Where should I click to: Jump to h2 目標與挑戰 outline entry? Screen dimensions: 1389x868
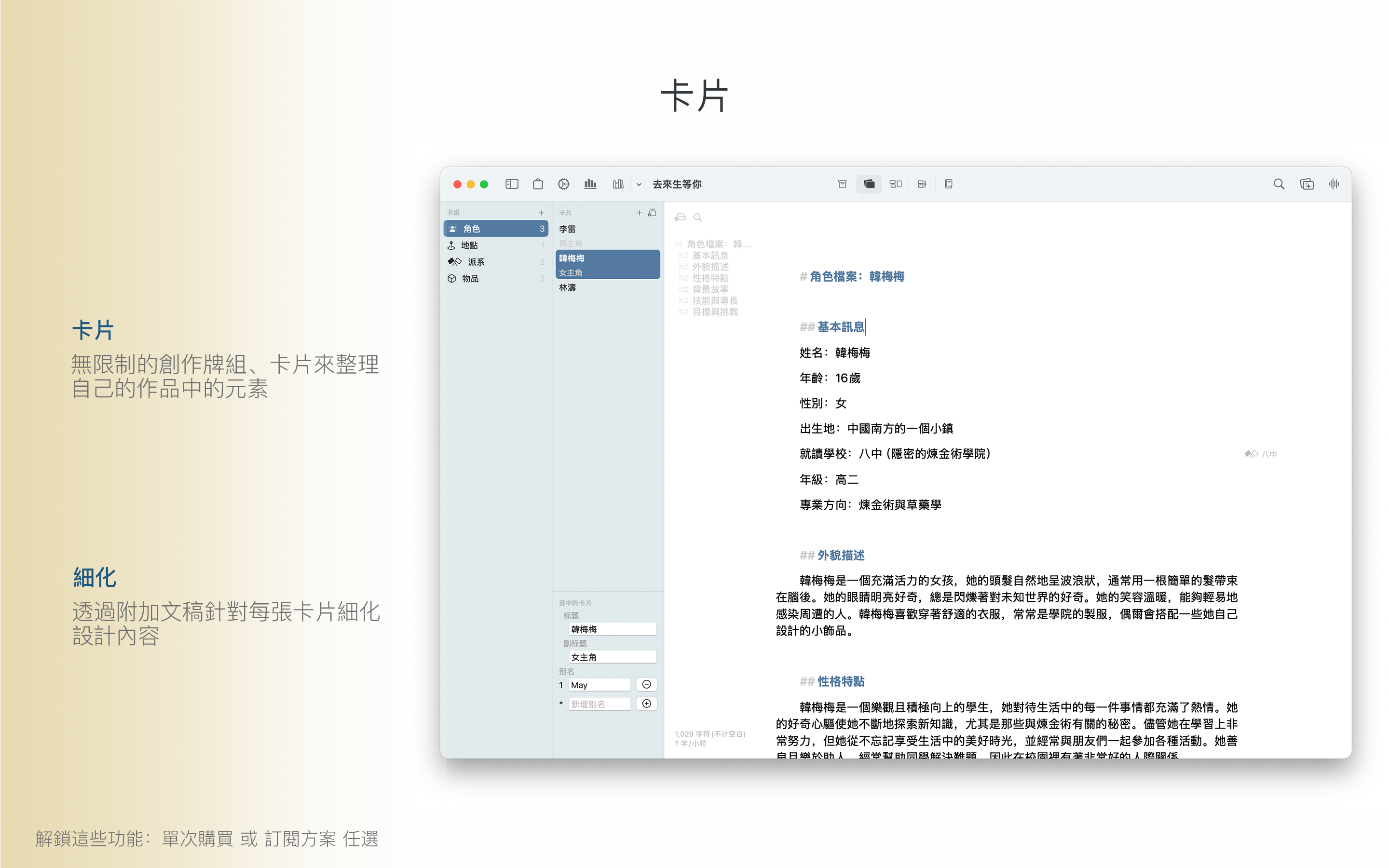coord(708,312)
